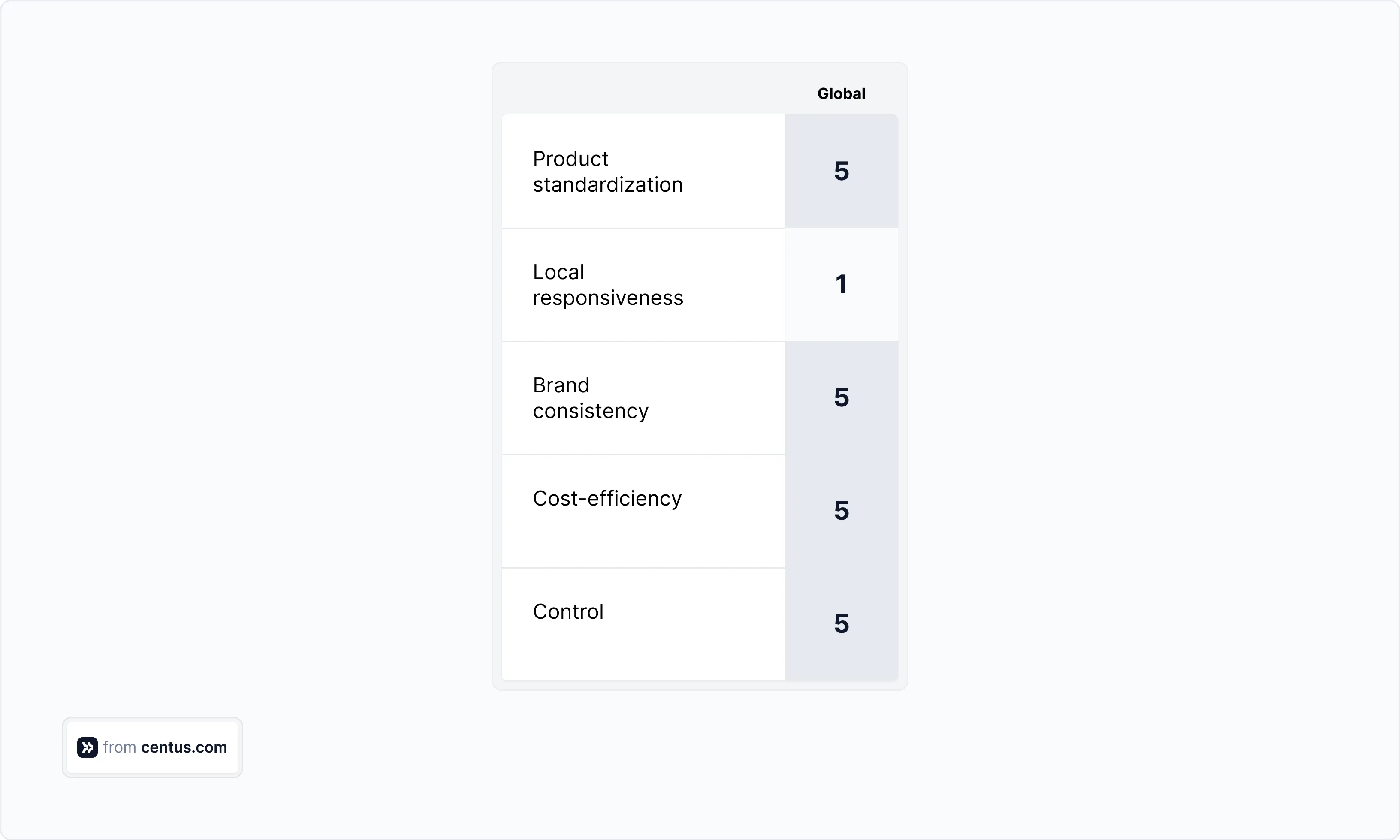This screenshot has width=1400, height=840.
Task: Select the Product standardization score of 5
Action: pyautogui.click(x=841, y=171)
